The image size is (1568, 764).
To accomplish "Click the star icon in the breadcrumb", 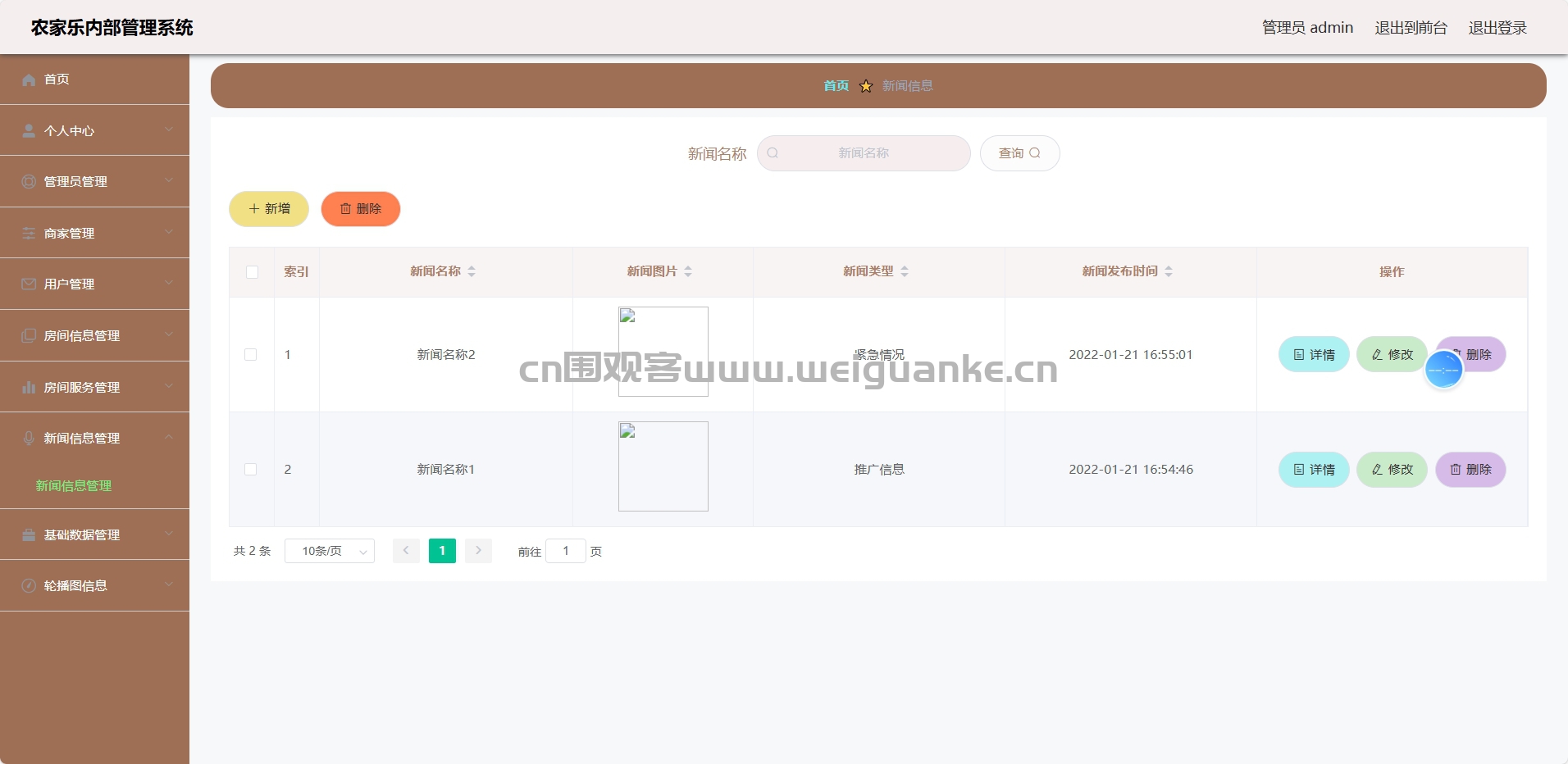I will pos(866,86).
